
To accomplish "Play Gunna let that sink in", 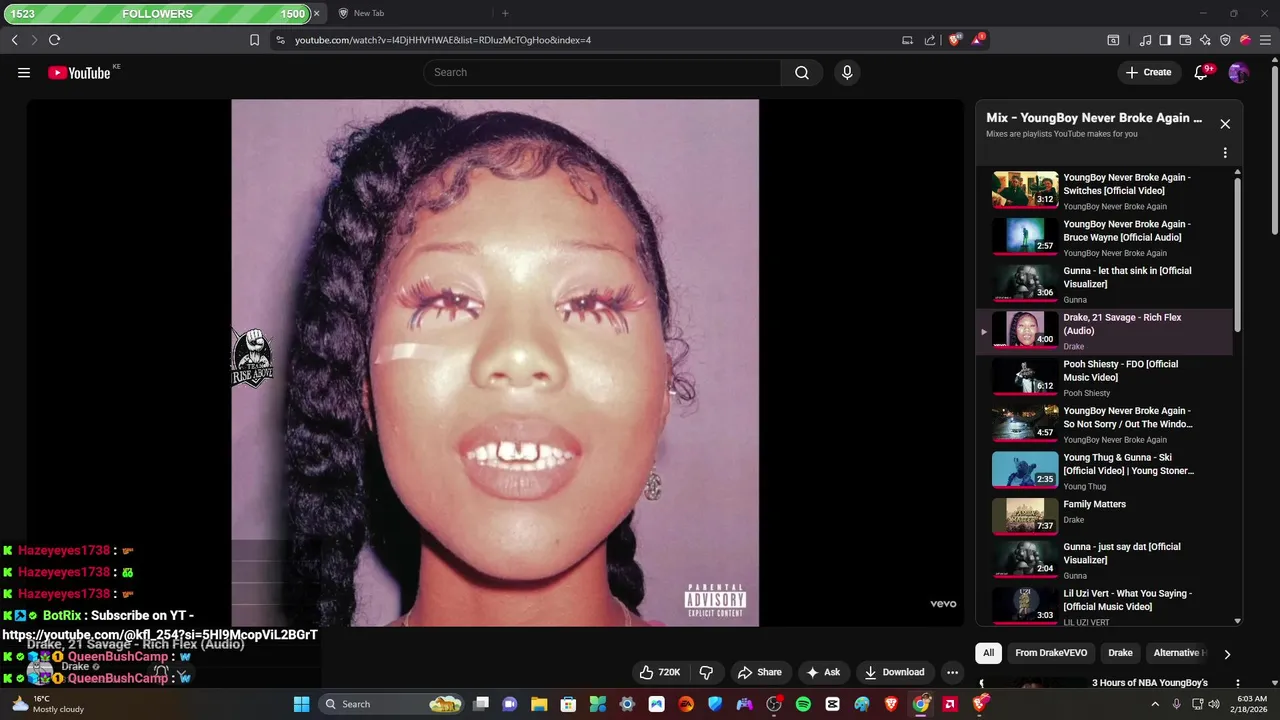I will point(1104,284).
